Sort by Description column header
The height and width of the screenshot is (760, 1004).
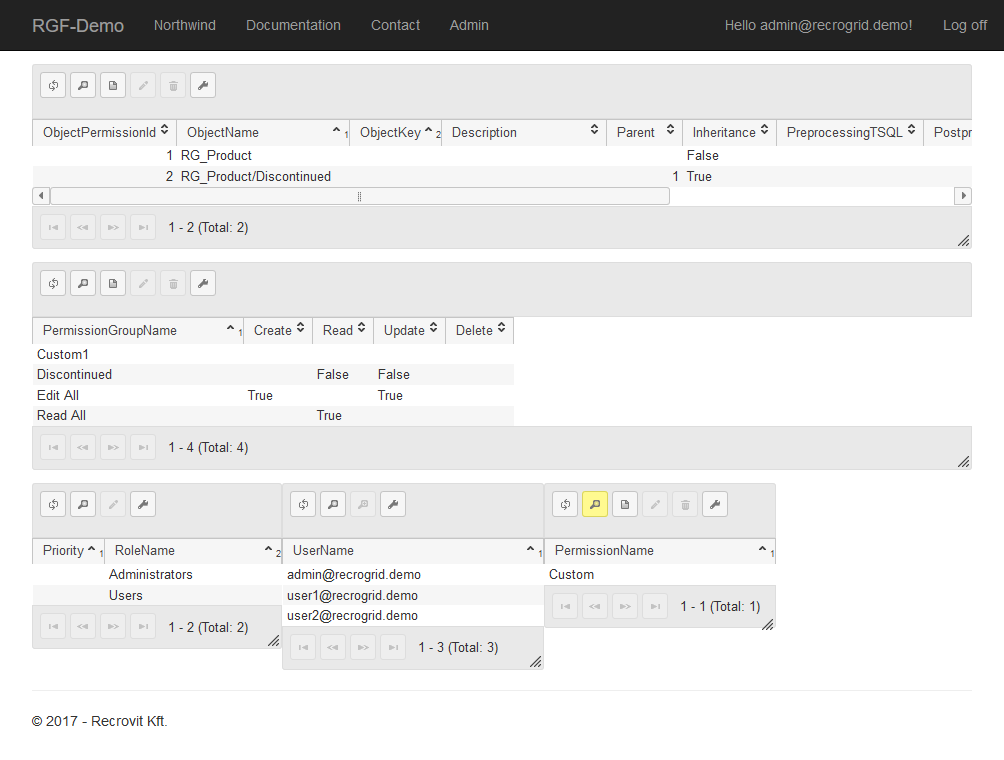(x=520, y=132)
